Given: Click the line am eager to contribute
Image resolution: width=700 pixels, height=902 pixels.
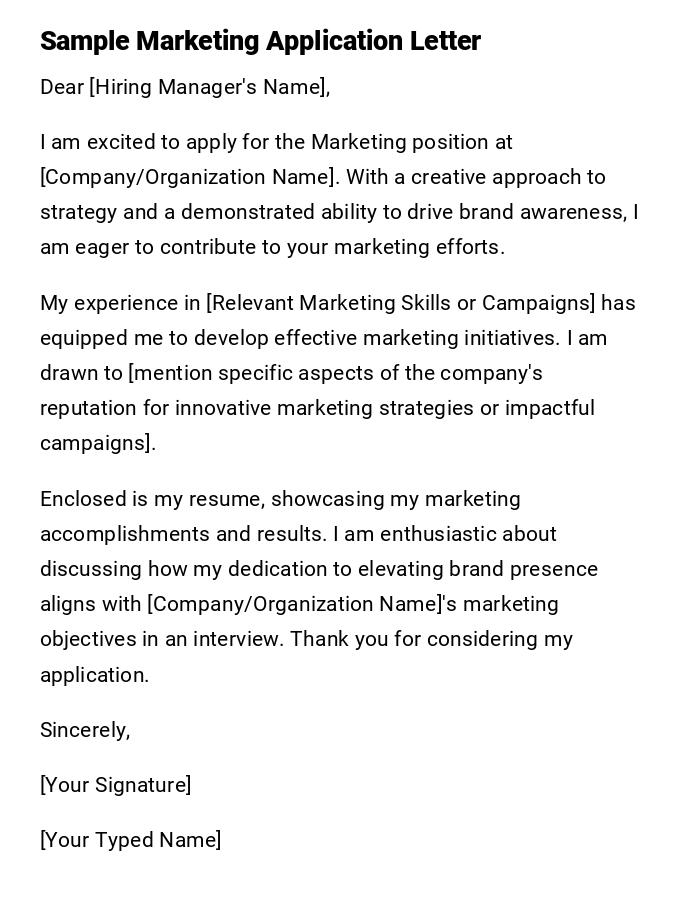Looking at the screenshot, I should tap(272, 247).
